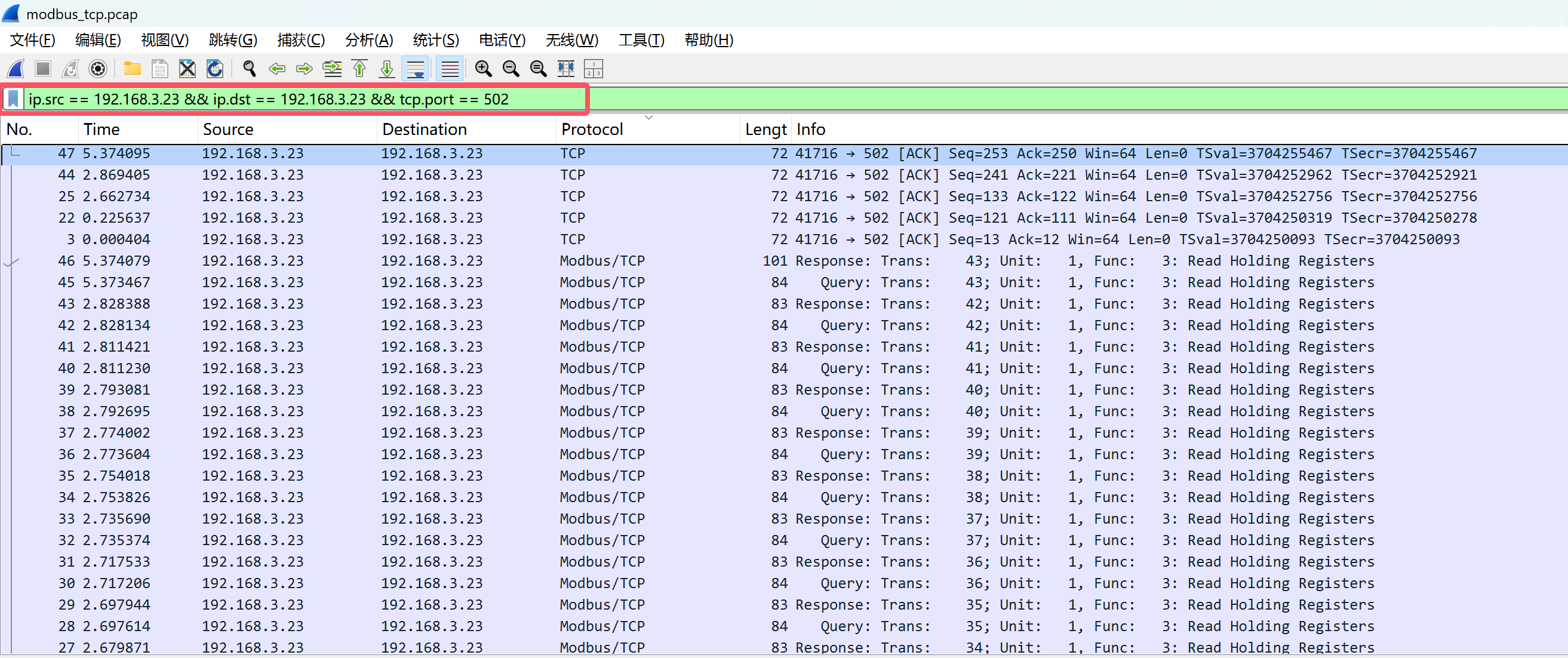Save this capture file
This screenshot has width=1568, height=658.
[159, 69]
